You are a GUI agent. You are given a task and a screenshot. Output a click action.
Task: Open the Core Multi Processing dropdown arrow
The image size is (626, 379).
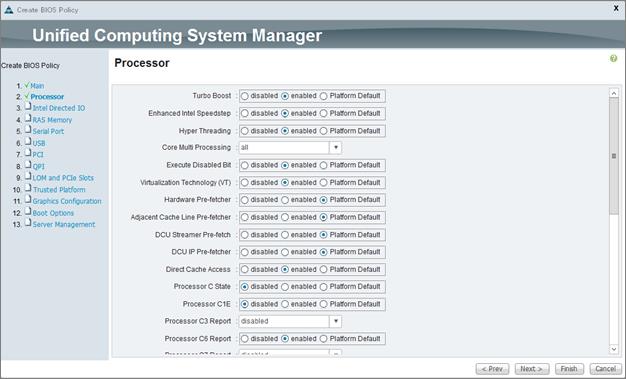coord(335,148)
